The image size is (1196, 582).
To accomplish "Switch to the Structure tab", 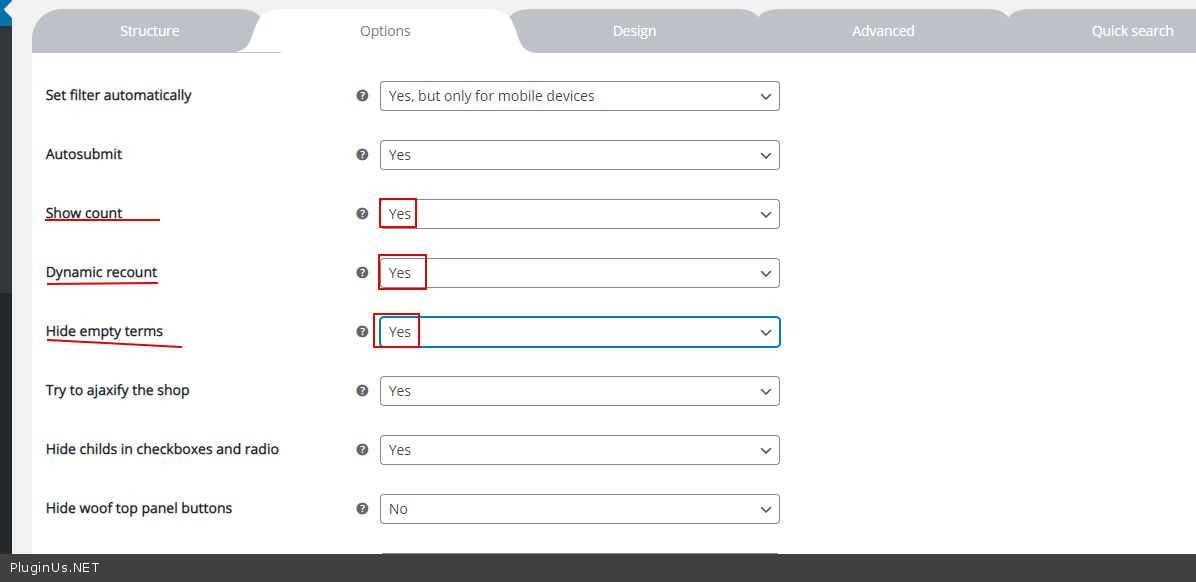I will coord(150,31).
